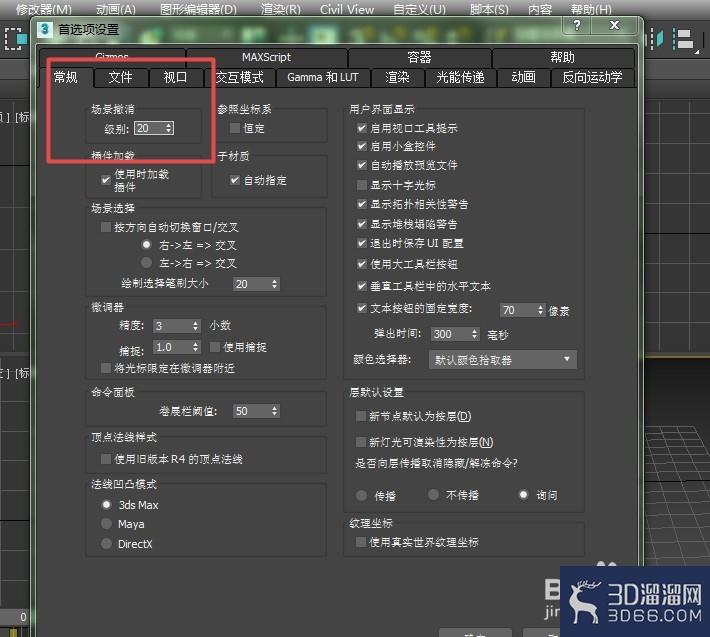The height and width of the screenshot is (637, 710).
Task: Toggle the 恒定 reference coordinate checkbox
Action: click(235, 128)
